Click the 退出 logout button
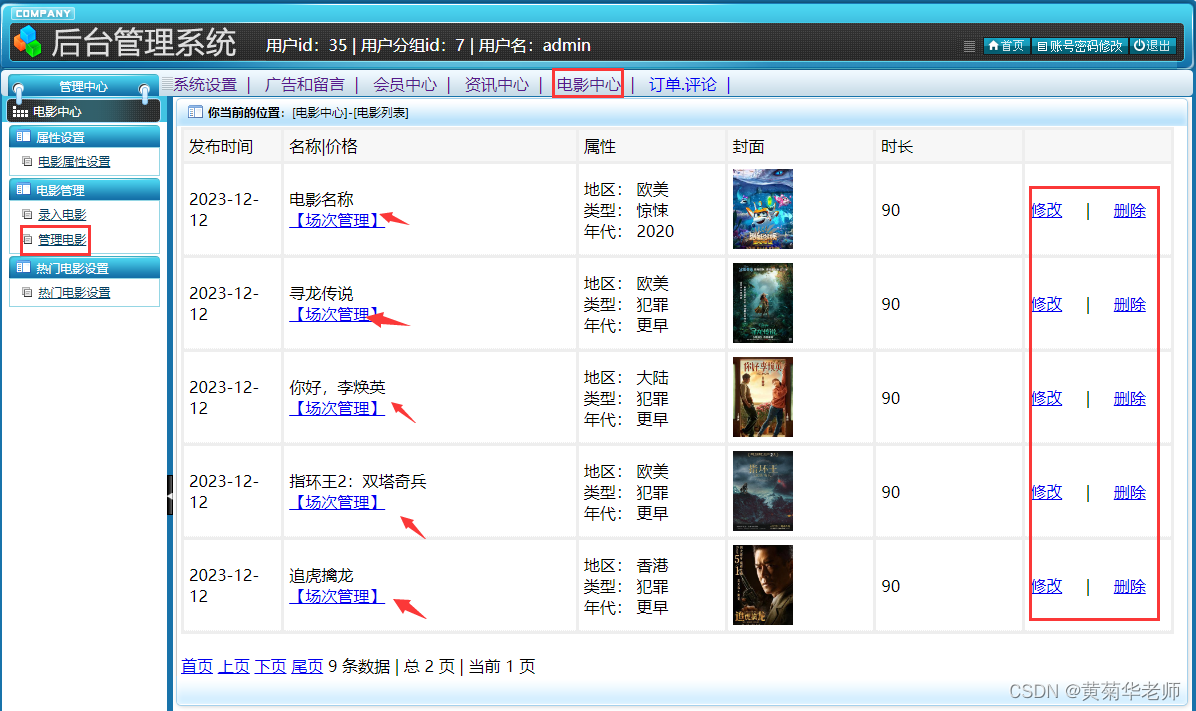 pyautogui.click(x=1152, y=46)
